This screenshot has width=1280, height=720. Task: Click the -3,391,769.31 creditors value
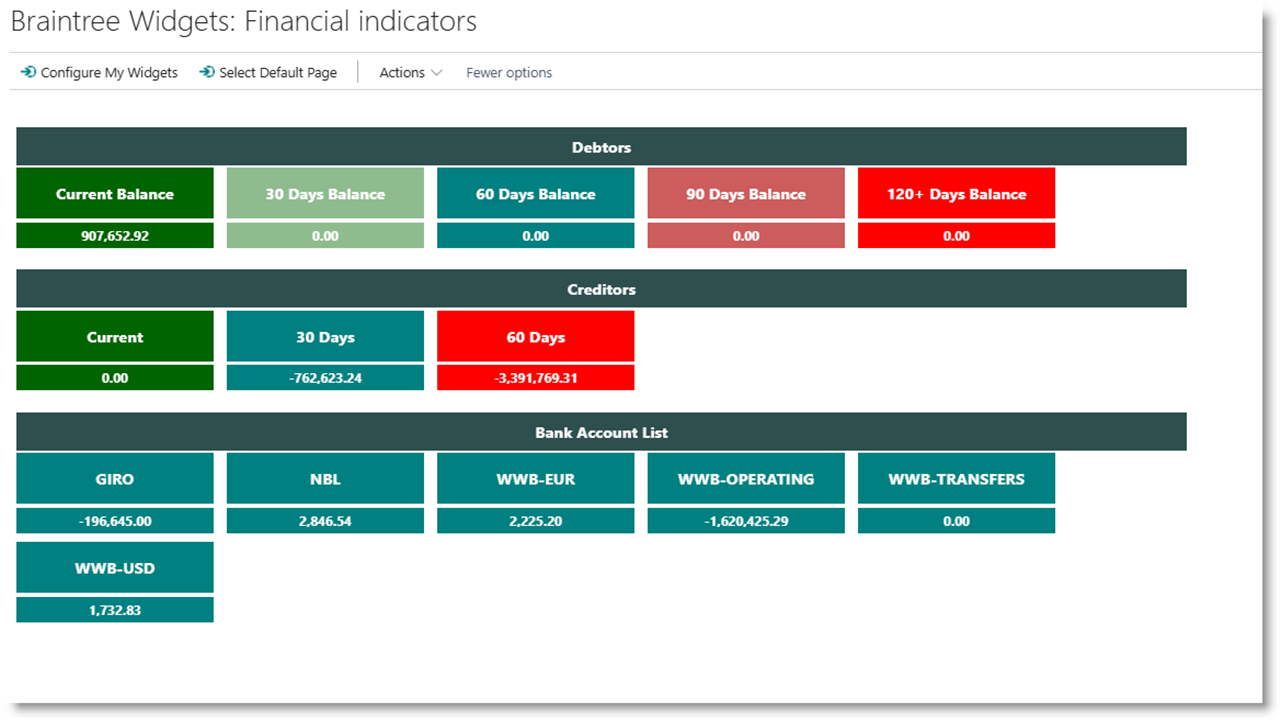point(536,378)
